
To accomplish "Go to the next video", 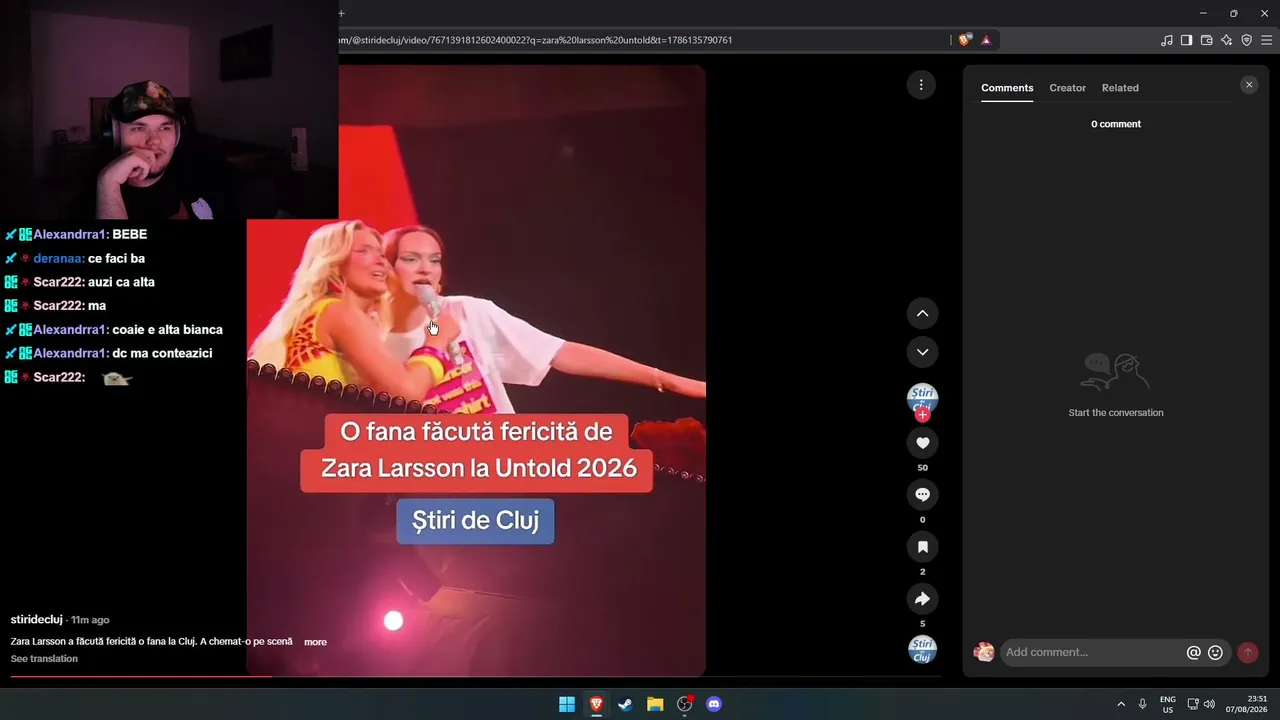I will point(922,352).
